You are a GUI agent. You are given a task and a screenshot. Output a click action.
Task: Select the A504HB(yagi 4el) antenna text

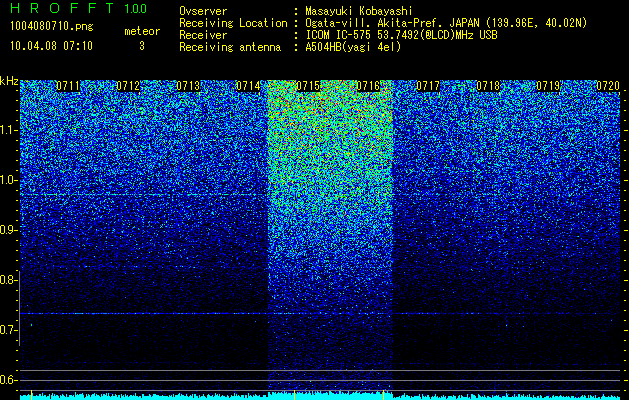click(353, 47)
